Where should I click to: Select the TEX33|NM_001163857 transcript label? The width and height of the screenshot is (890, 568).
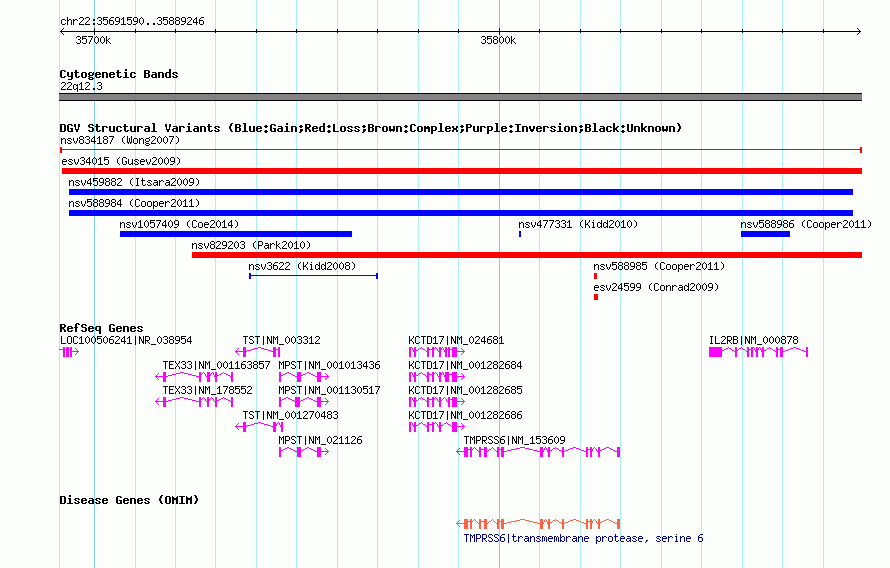point(216,365)
